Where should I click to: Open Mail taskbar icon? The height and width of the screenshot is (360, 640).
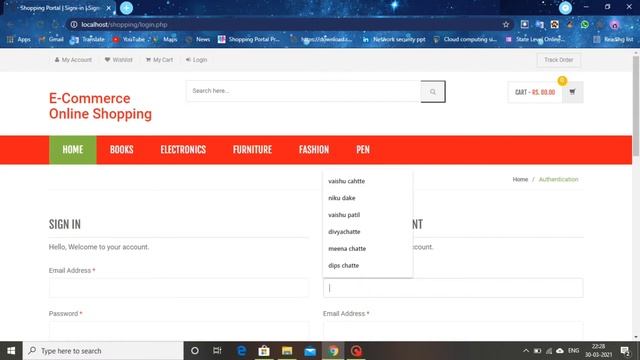[310, 351]
